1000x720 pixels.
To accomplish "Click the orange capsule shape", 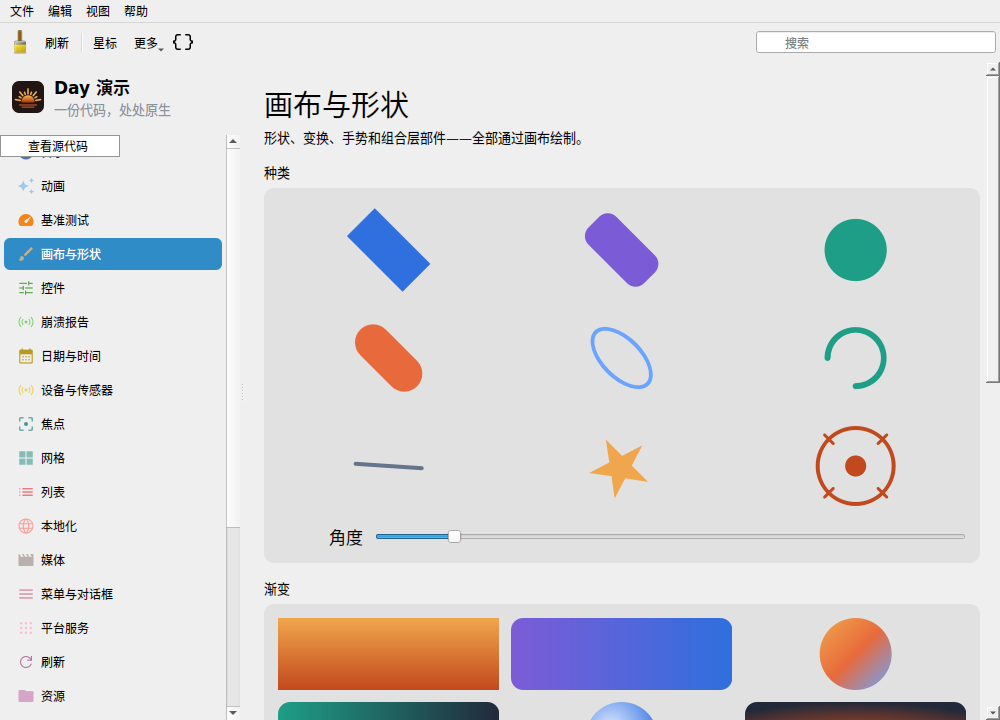I will (388, 358).
